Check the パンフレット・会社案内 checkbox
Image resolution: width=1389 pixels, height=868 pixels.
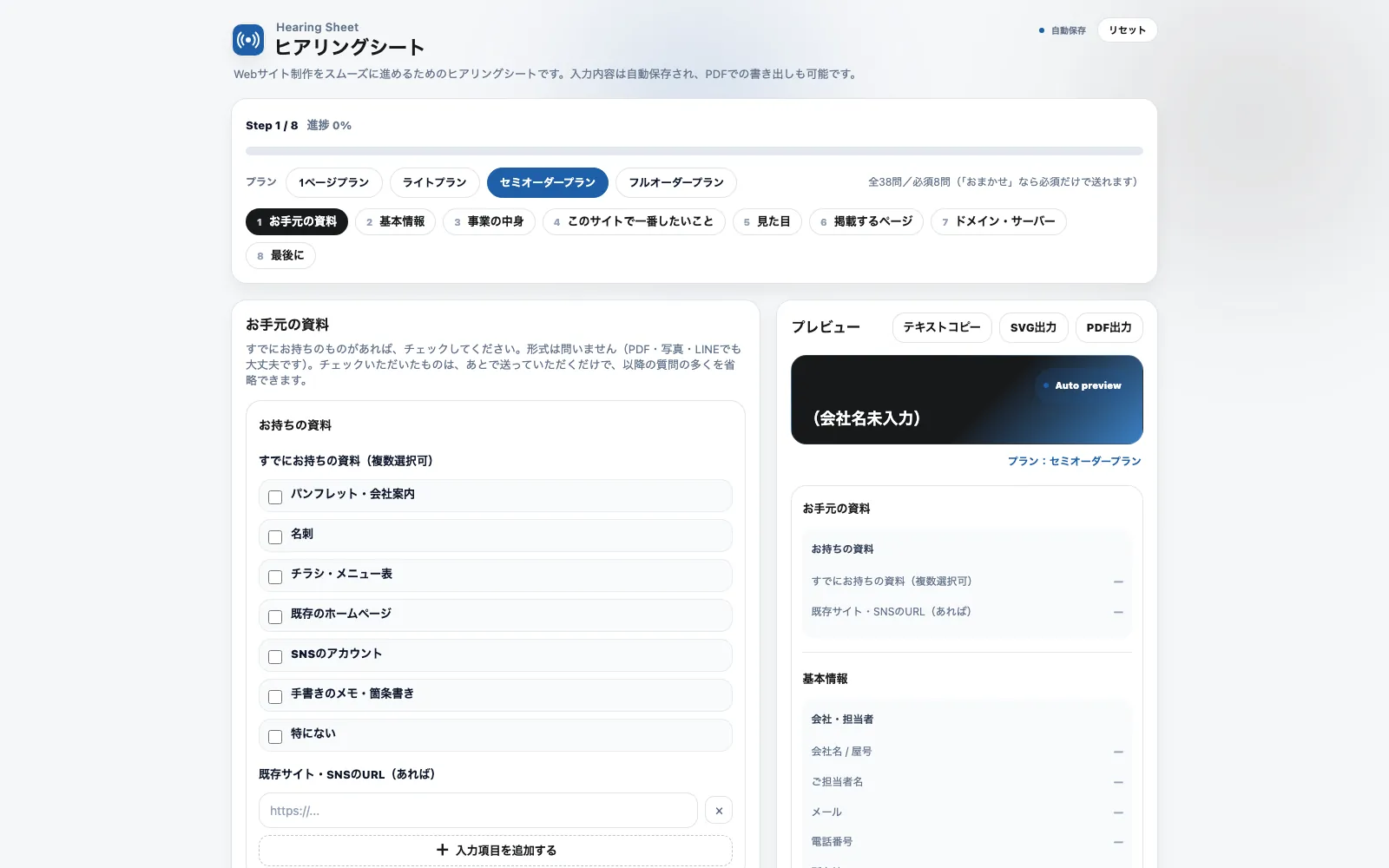[x=275, y=497]
